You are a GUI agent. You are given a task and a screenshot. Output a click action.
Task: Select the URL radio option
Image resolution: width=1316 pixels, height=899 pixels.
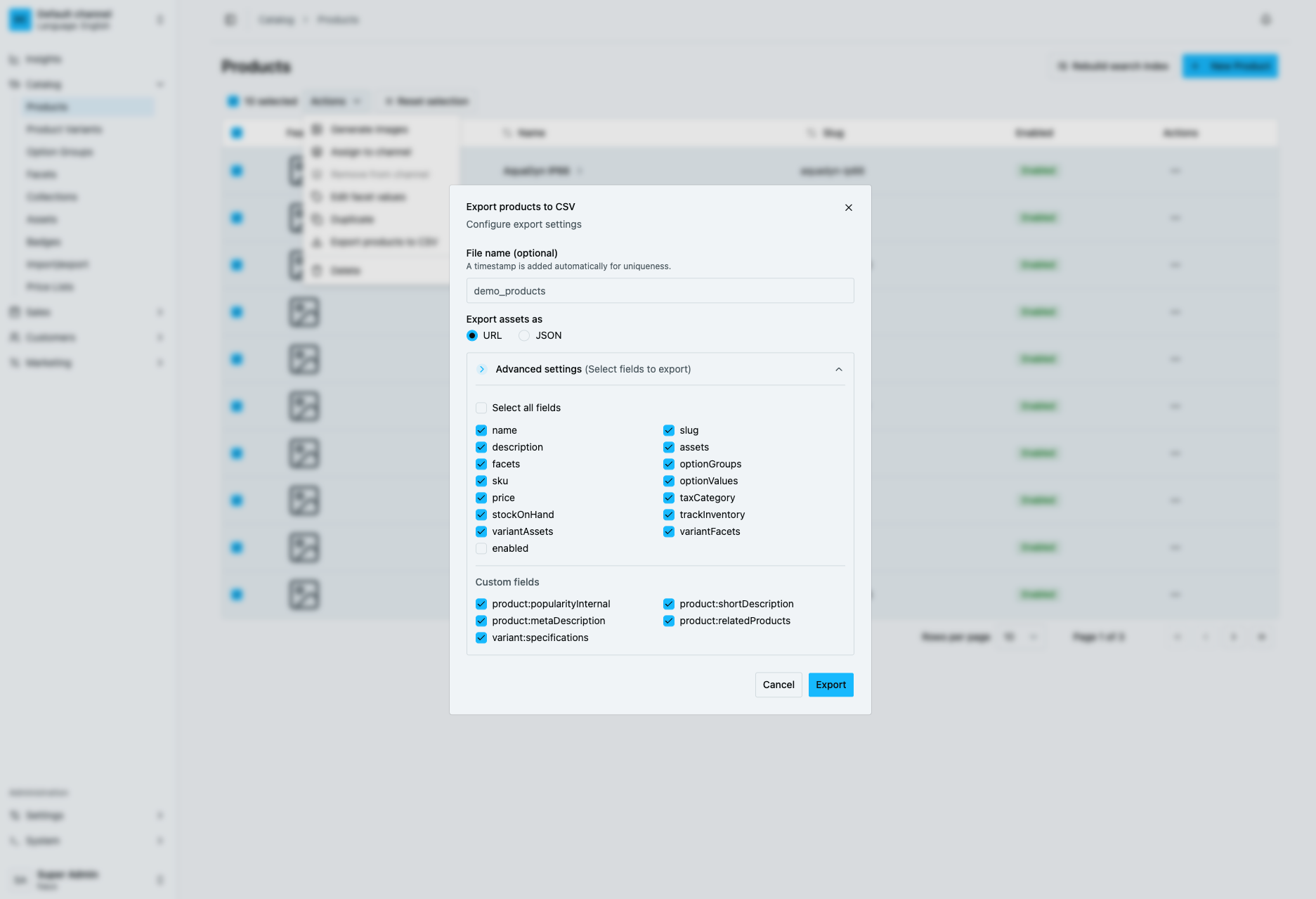tap(472, 335)
